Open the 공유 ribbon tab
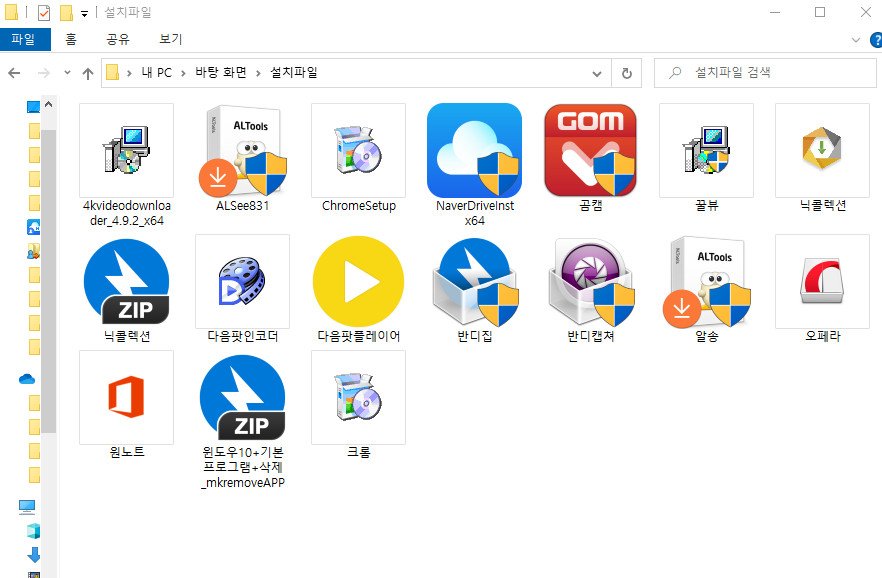 pos(118,39)
